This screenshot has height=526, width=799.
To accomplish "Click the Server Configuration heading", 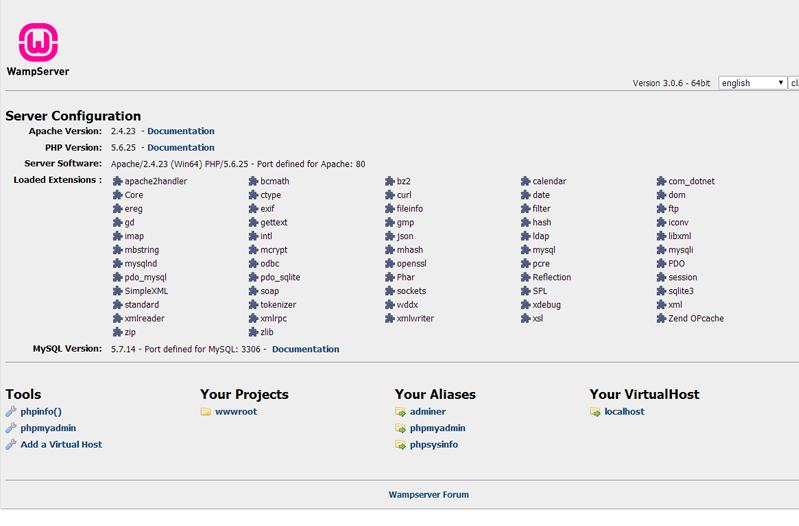I will tap(73, 116).
